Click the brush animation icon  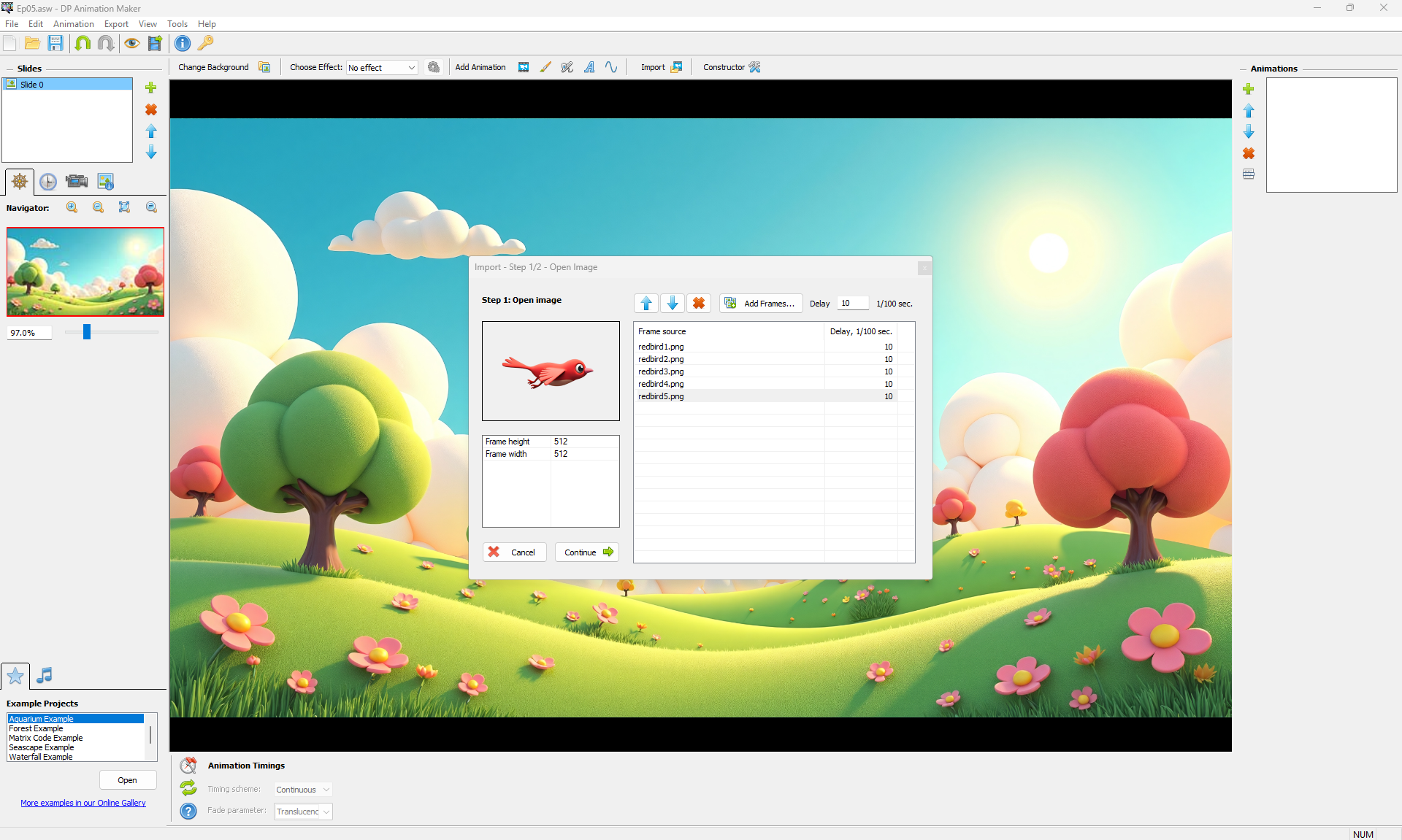[x=545, y=67]
